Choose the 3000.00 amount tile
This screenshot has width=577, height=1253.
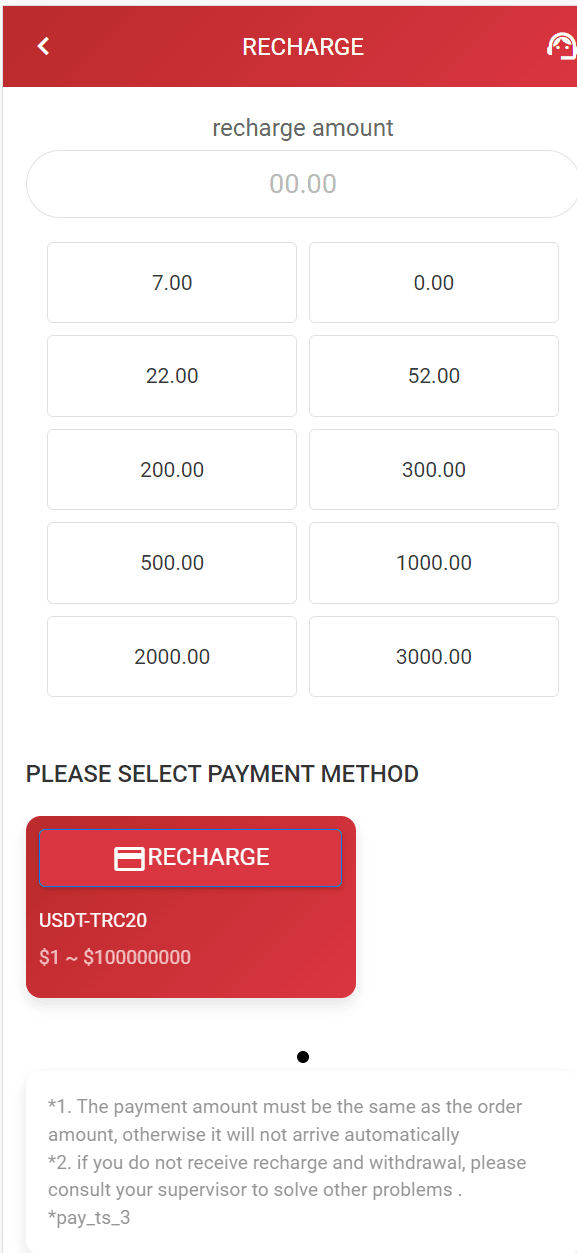tap(434, 657)
